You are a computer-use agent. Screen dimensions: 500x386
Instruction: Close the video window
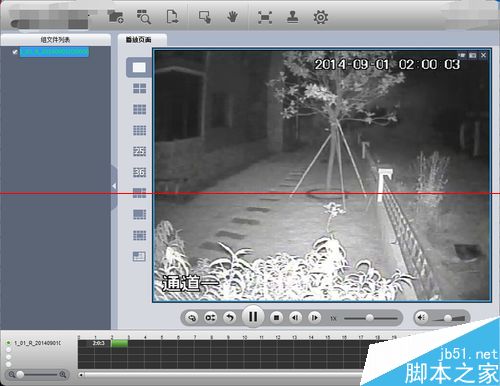484,55
